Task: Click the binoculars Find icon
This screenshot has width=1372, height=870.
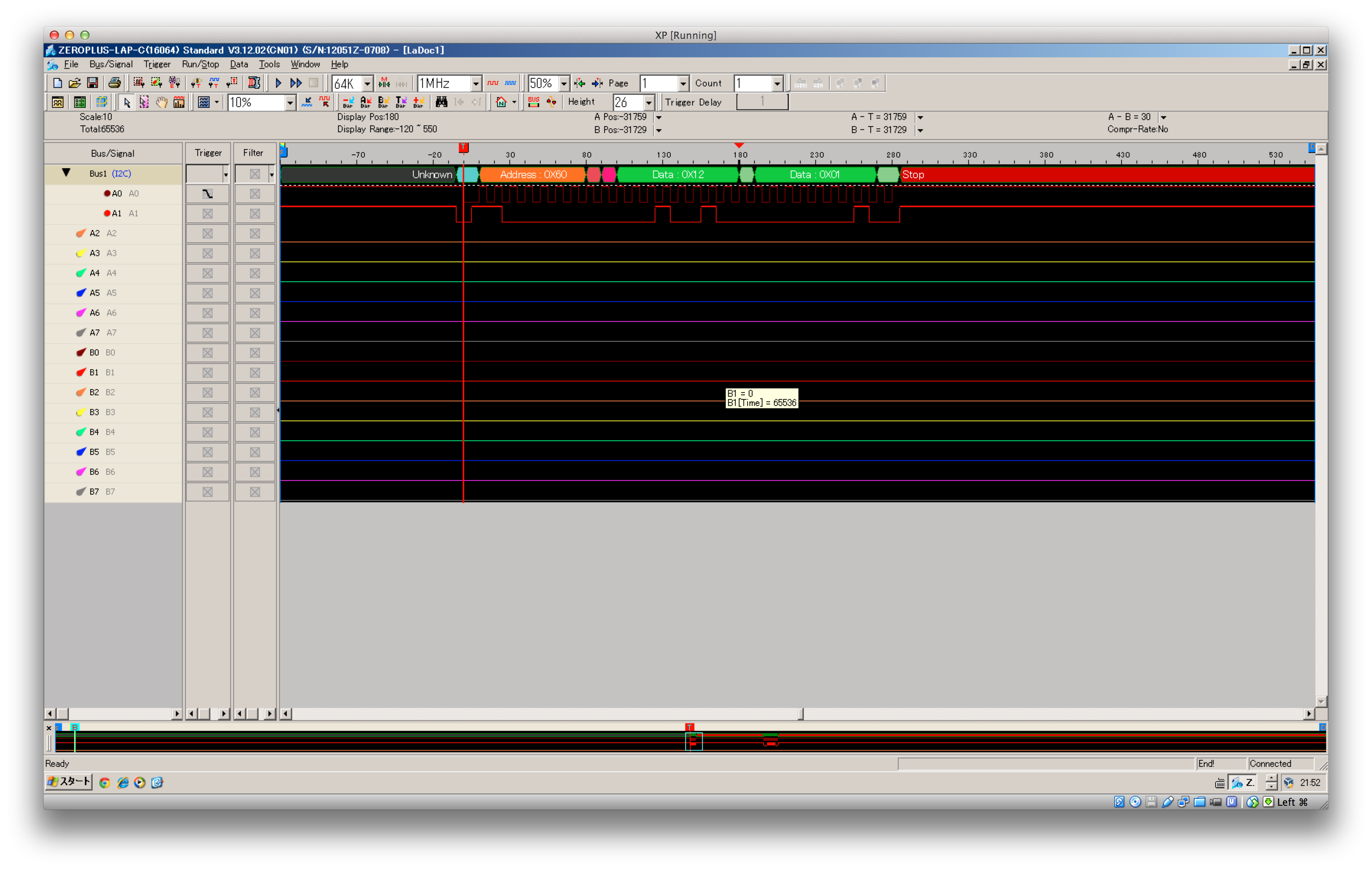Action: pyautogui.click(x=441, y=102)
